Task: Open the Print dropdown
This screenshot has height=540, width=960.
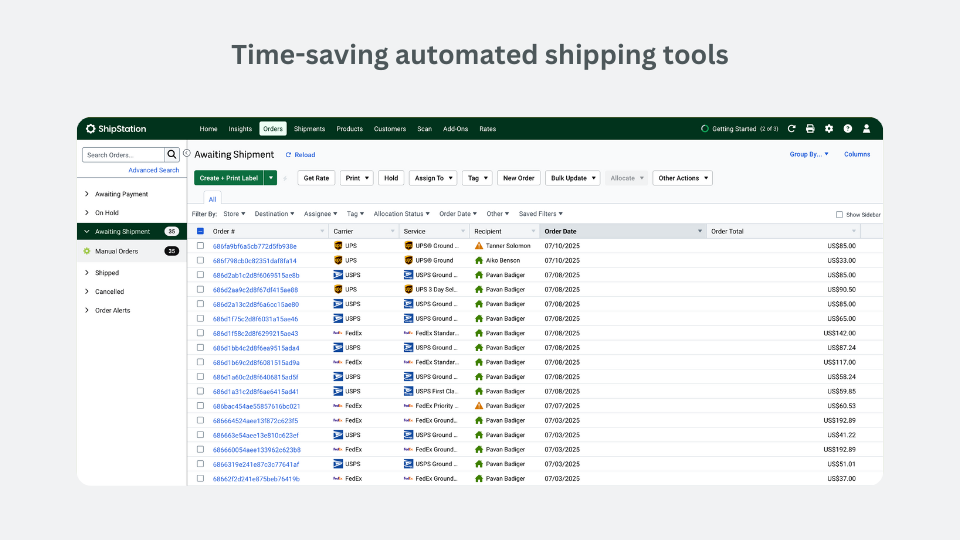Action: coord(357,178)
